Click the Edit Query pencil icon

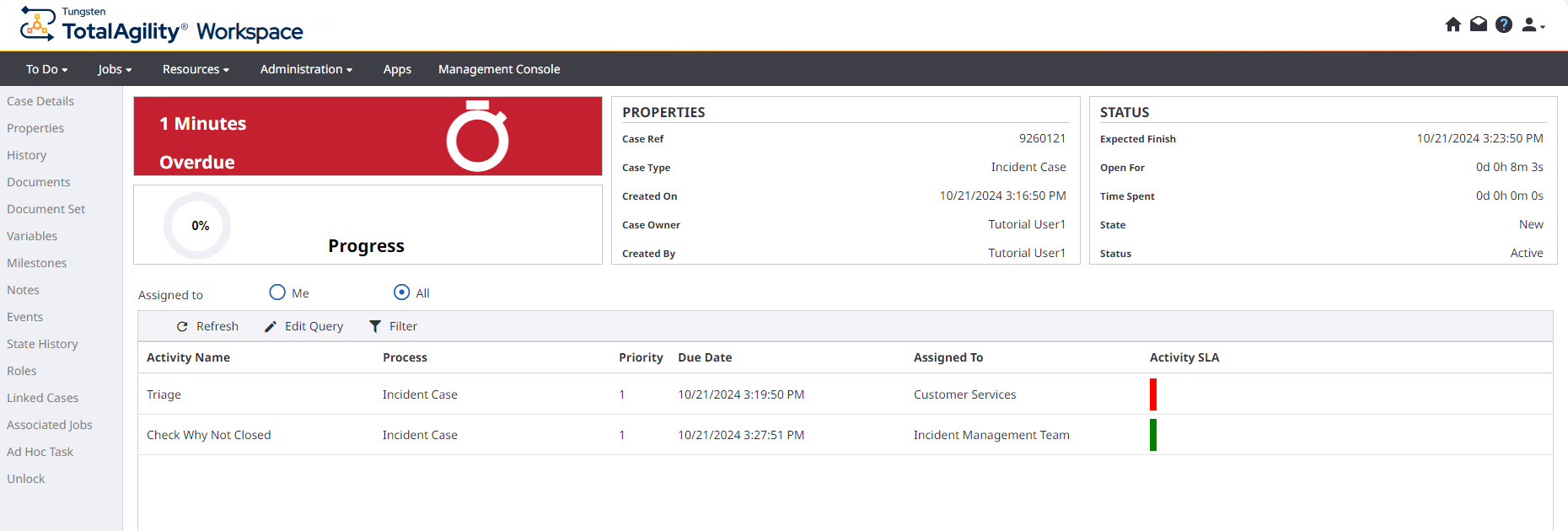271,326
